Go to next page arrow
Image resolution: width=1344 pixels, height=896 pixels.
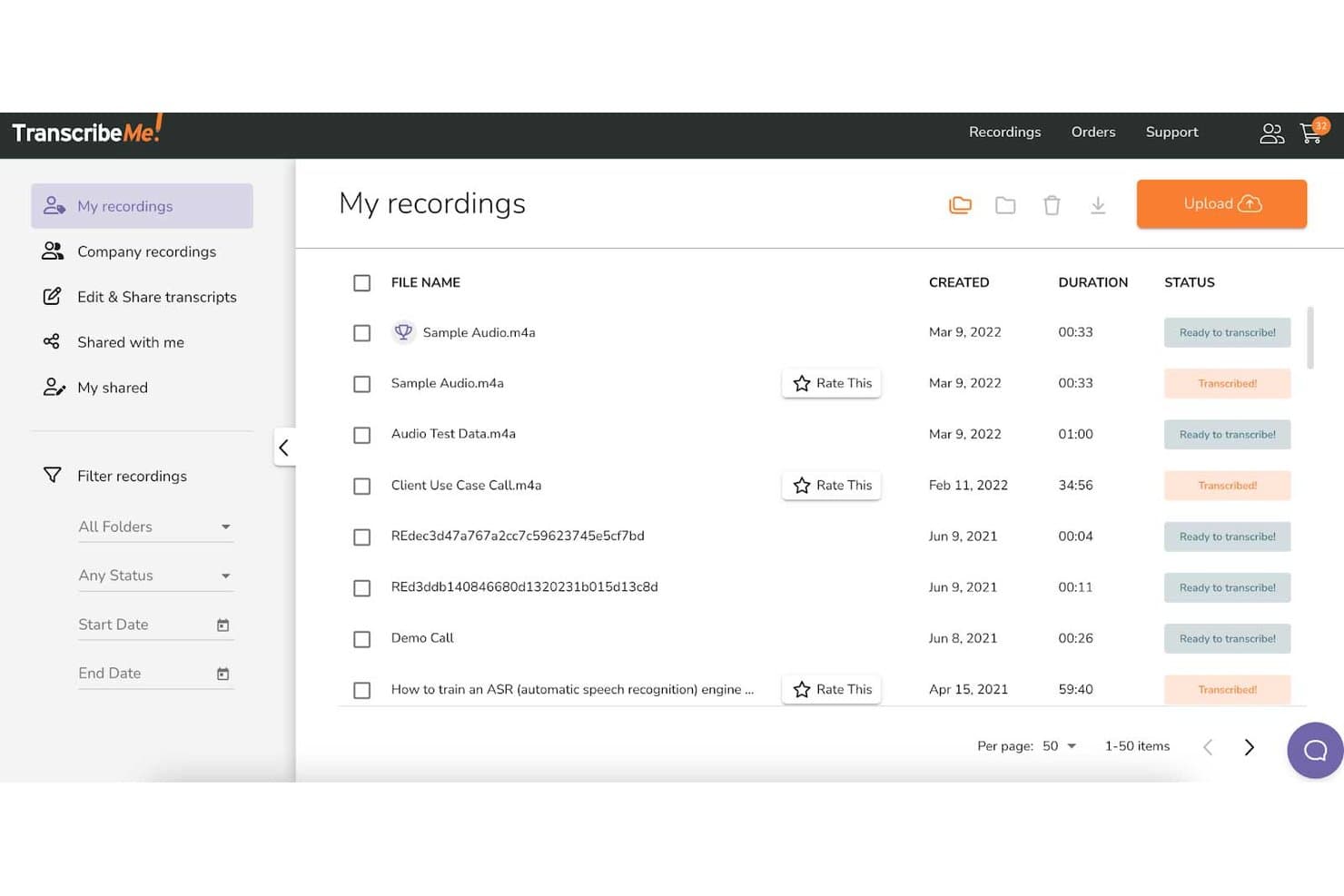coord(1249,746)
